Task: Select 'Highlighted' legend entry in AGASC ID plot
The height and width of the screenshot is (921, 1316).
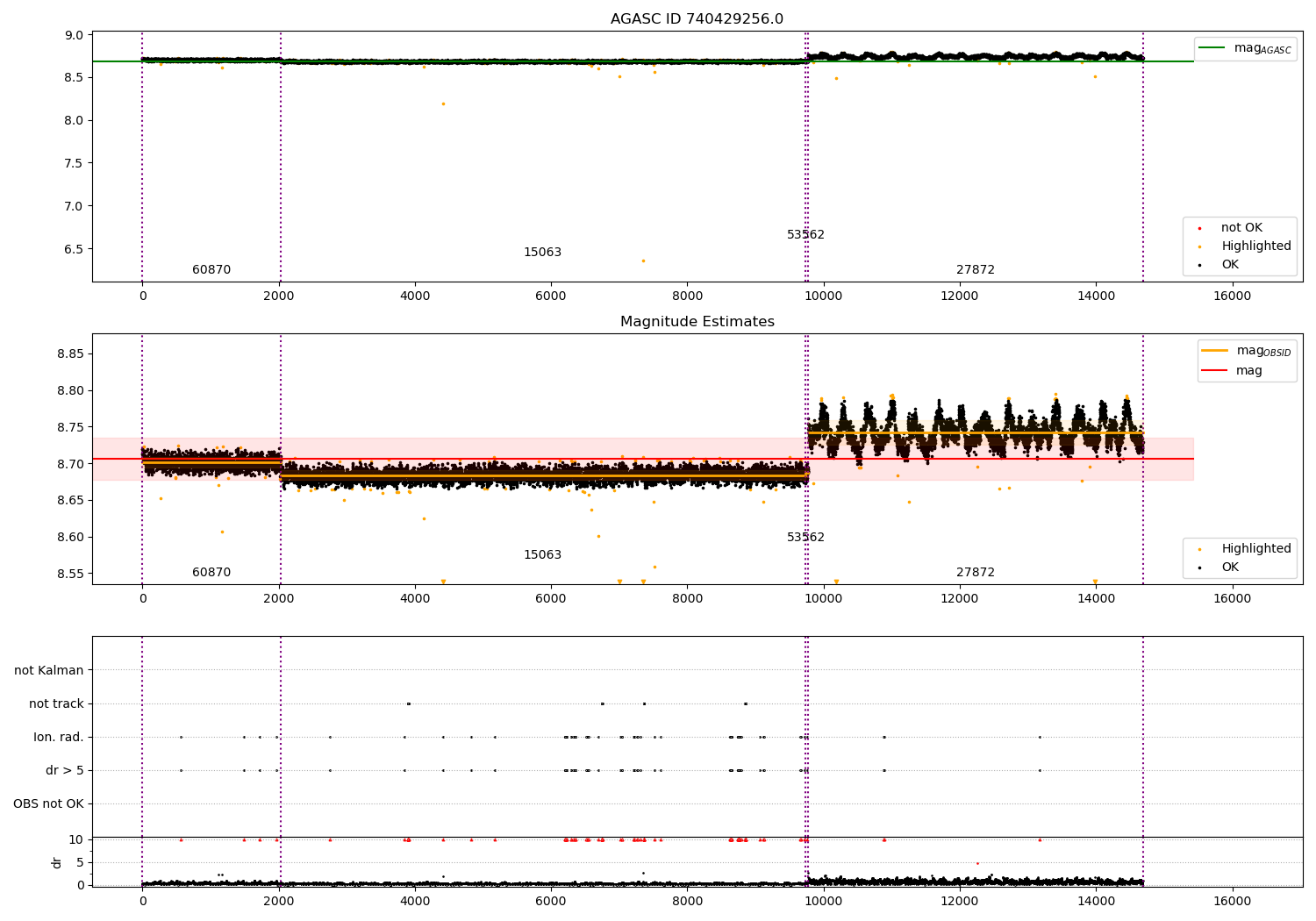Action: (1256, 246)
